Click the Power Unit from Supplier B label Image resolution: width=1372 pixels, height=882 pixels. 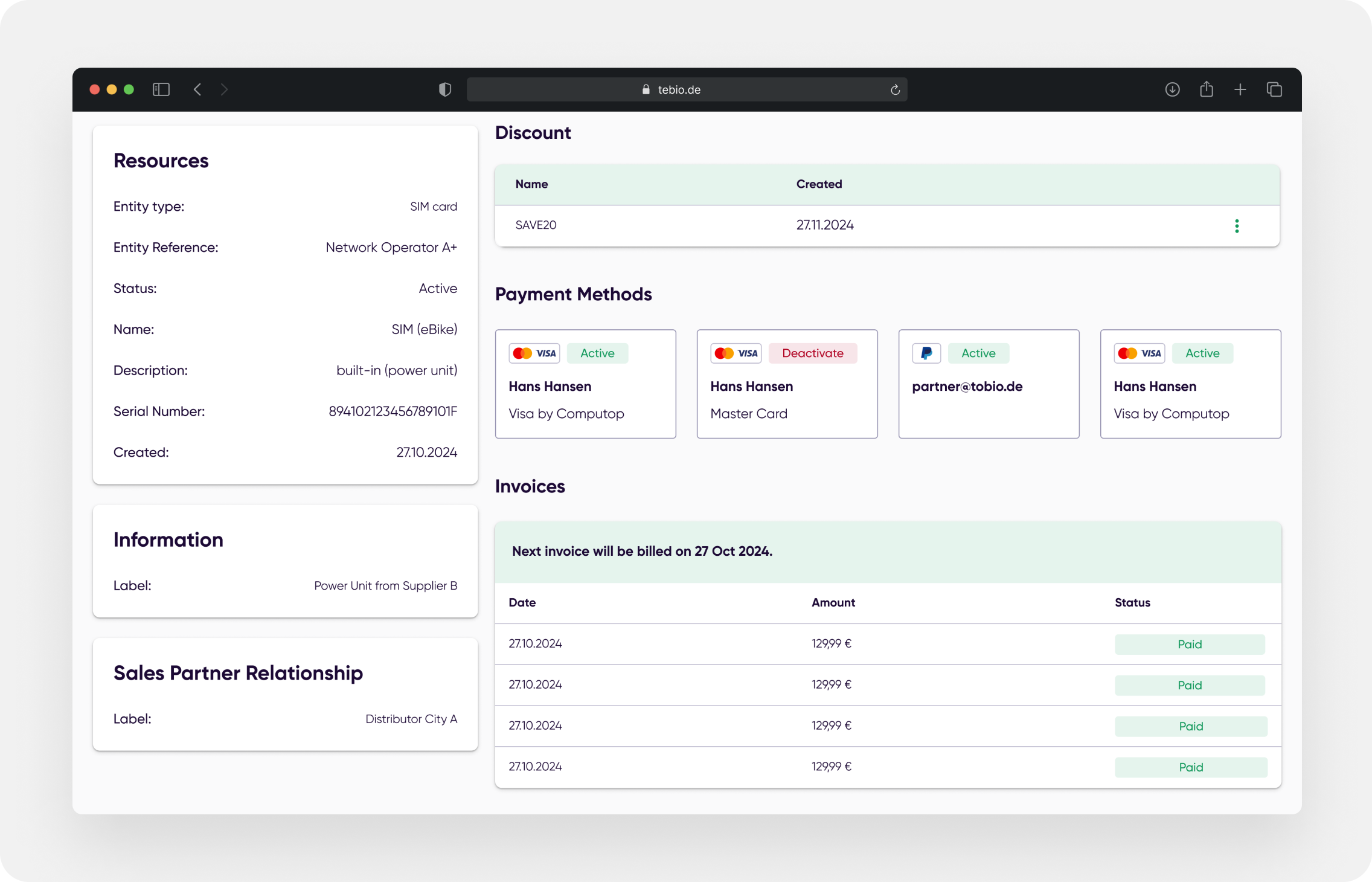pos(386,586)
